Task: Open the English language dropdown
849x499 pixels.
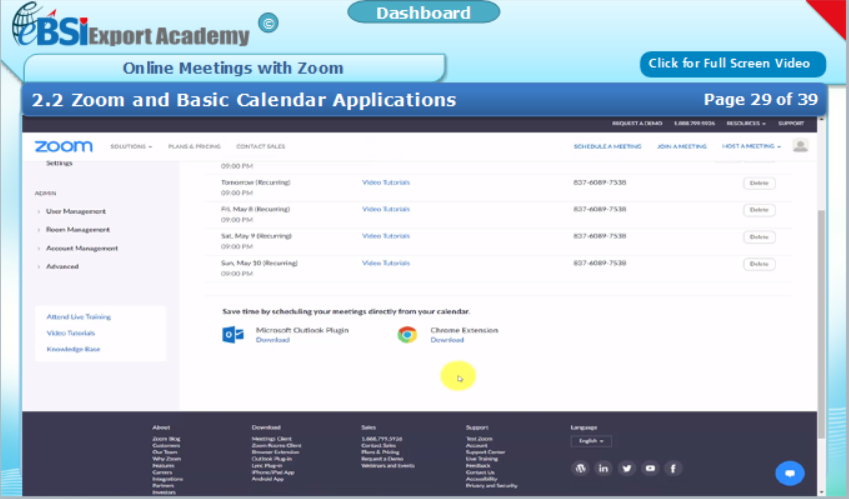Action: [591, 441]
